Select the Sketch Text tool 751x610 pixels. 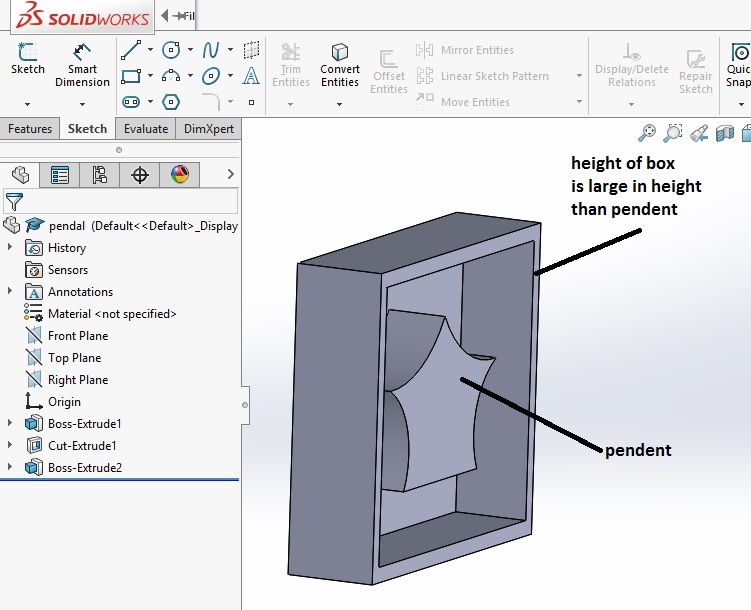click(251, 76)
